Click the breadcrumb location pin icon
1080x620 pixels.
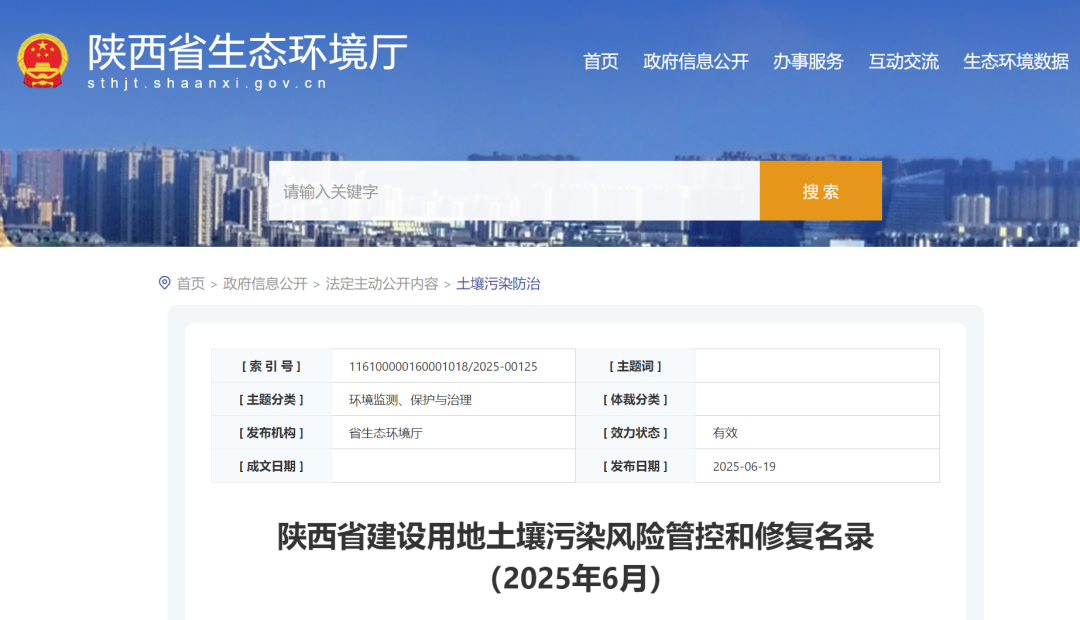[162, 283]
